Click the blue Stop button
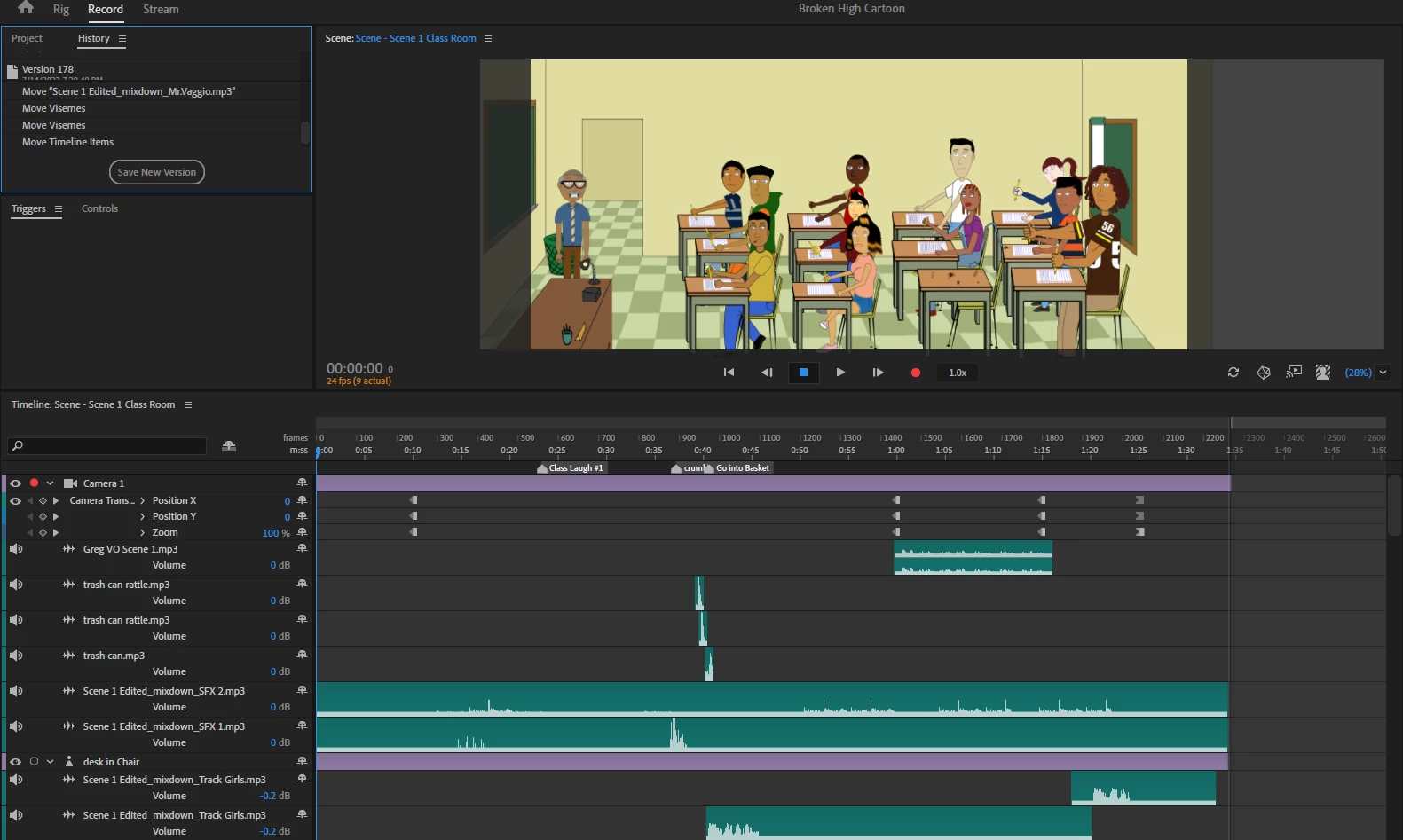1403x840 pixels. coord(803,373)
